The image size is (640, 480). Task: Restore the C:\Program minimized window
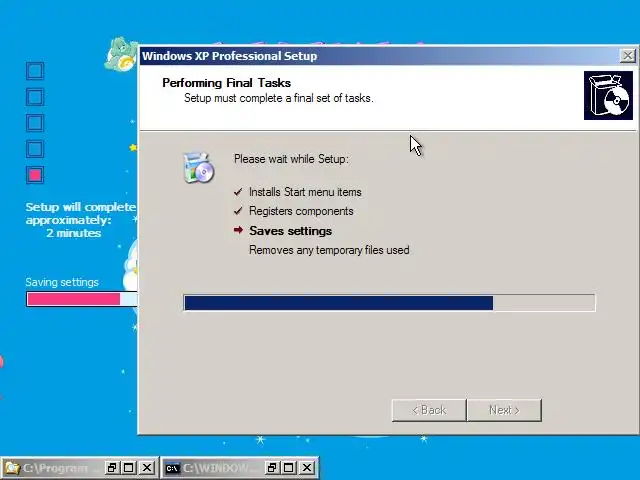coord(111,468)
